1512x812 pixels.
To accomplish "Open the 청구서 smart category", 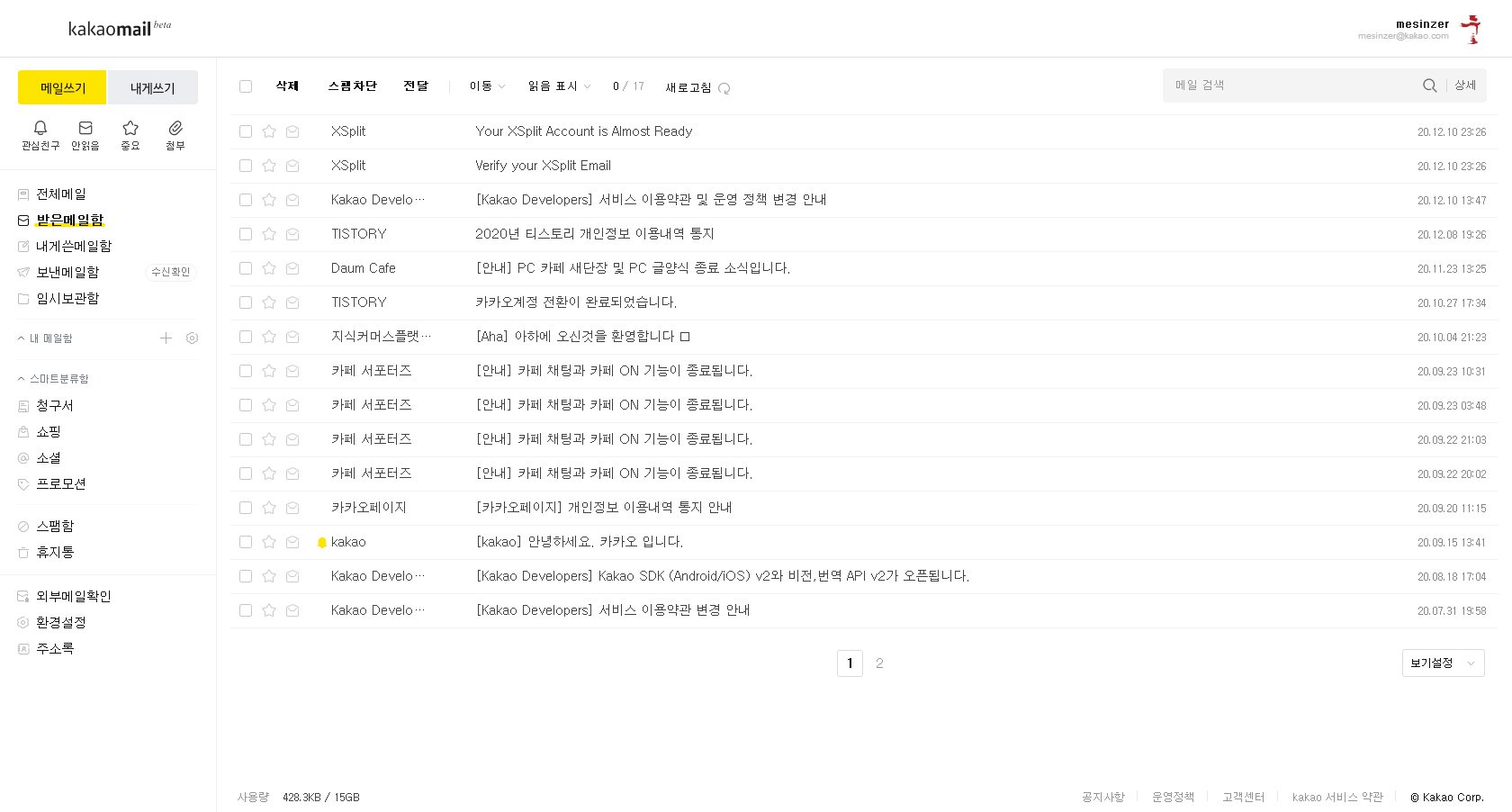I will pos(55,406).
